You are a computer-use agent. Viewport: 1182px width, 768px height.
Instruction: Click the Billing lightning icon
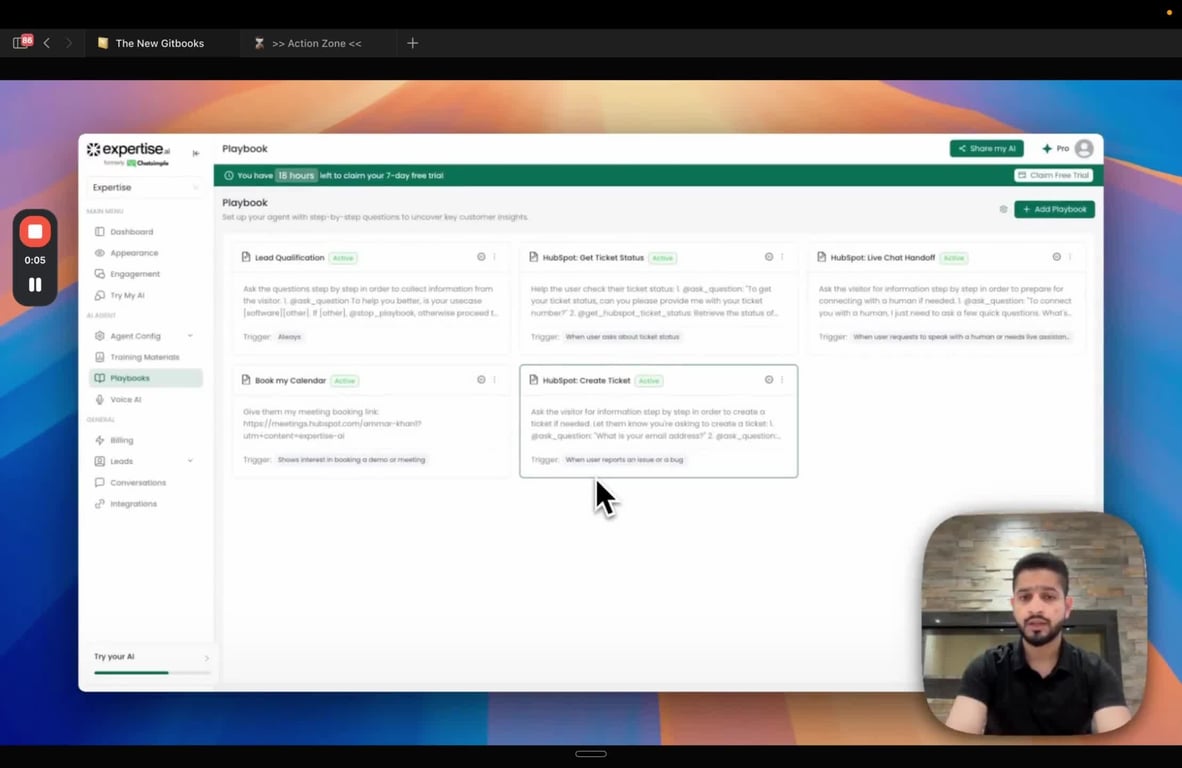[x=100, y=440]
